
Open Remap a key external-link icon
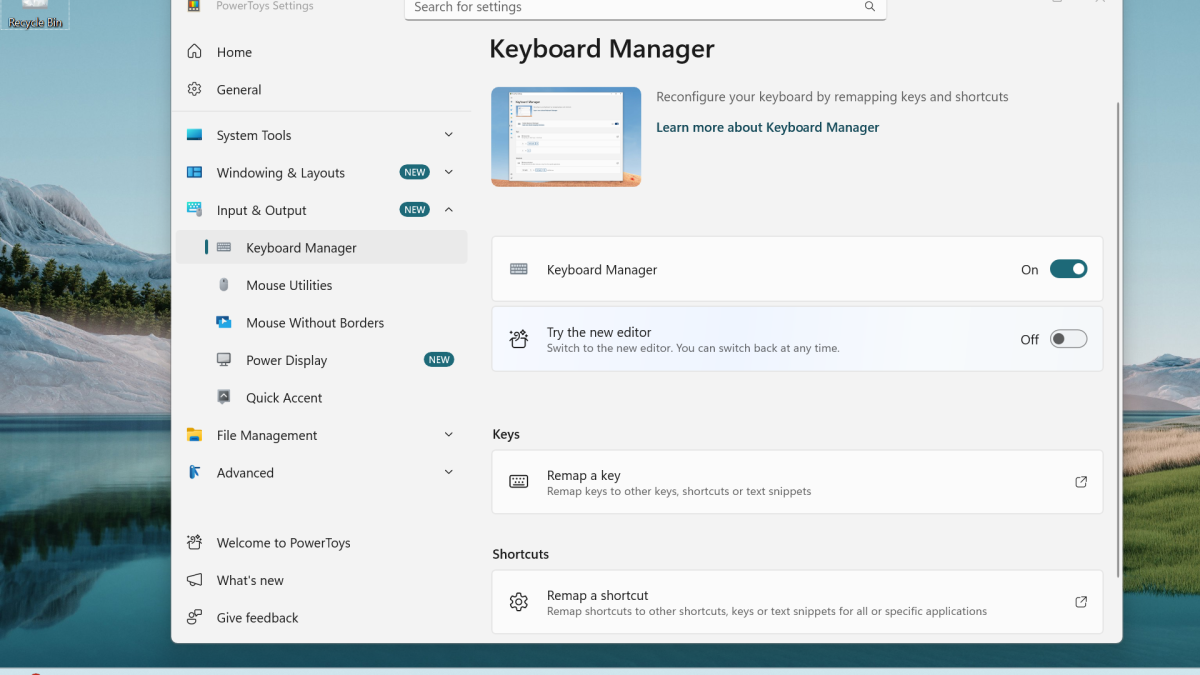pyautogui.click(x=1081, y=482)
